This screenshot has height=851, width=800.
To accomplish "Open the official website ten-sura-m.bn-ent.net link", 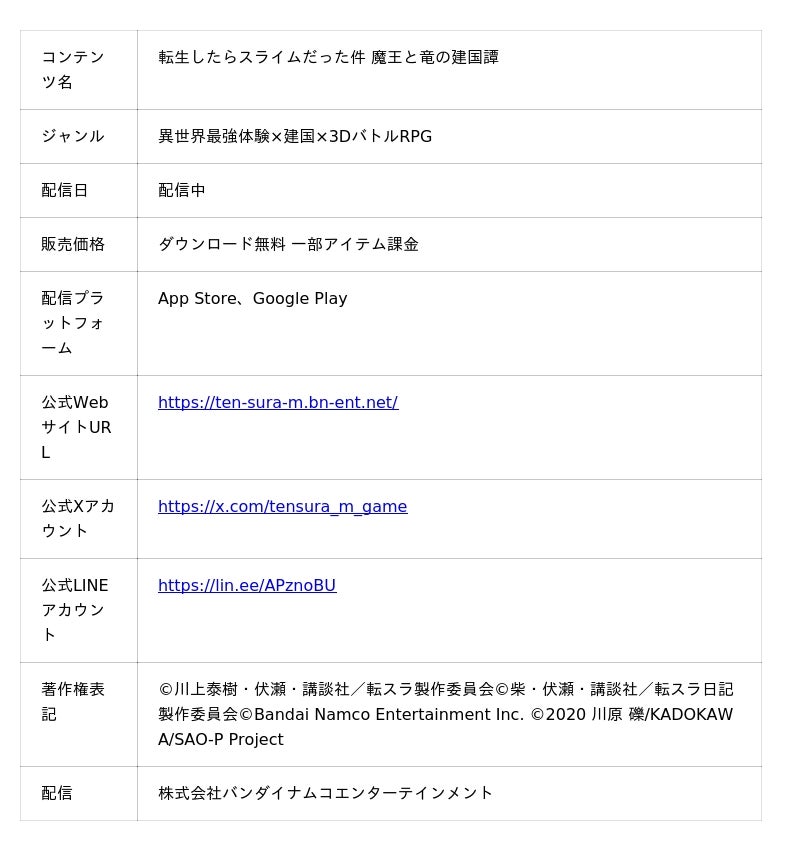I will point(278,402).
